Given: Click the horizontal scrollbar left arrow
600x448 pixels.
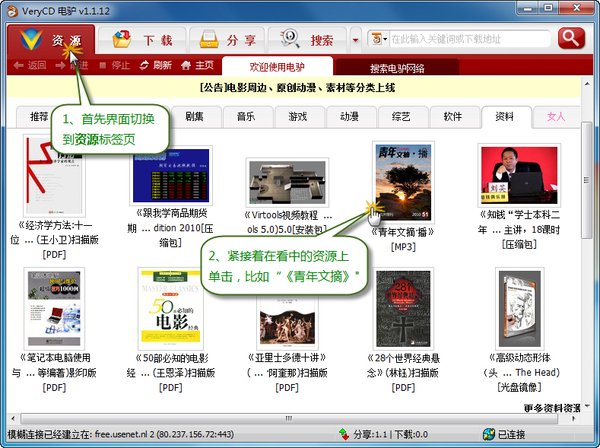Looking at the screenshot, I should [13, 419].
